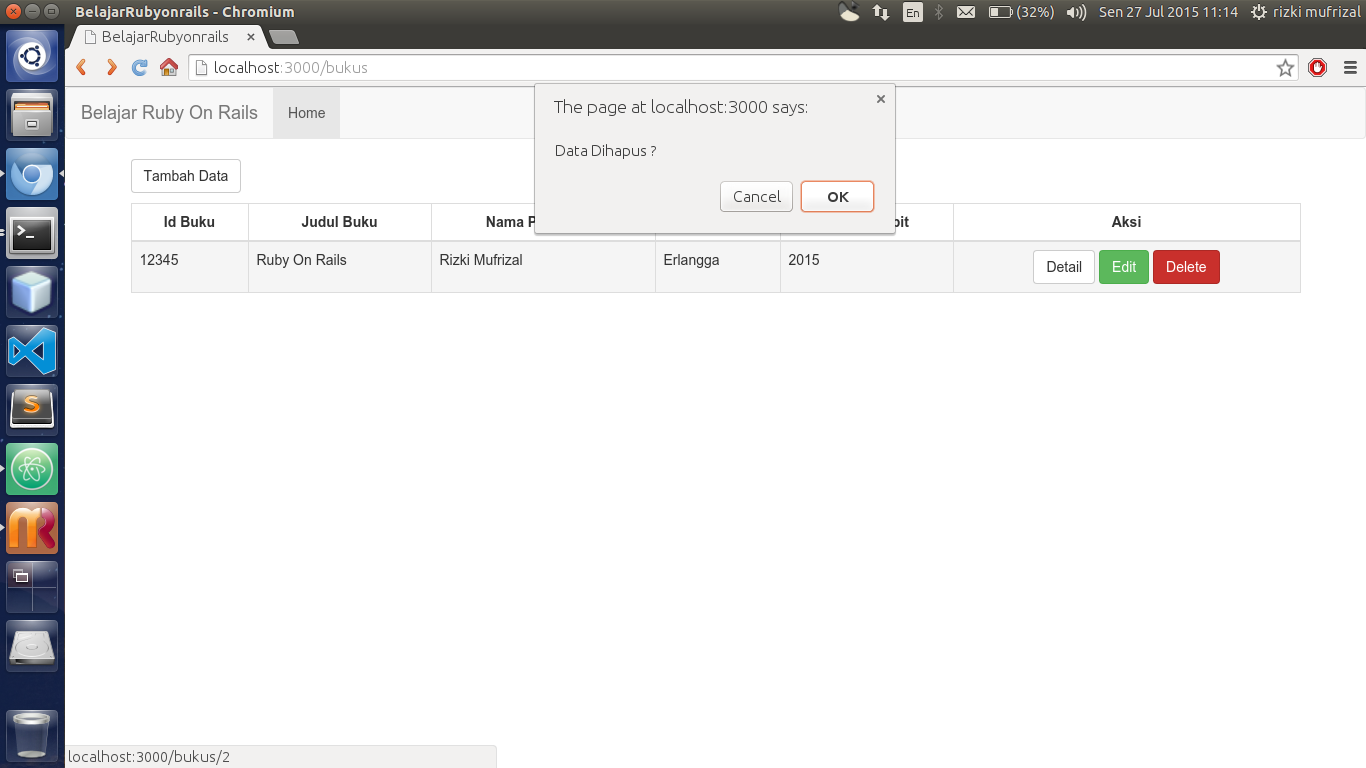This screenshot has height=768, width=1366.
Task: Expand the battery status menu
Action: click(1020, 12)
